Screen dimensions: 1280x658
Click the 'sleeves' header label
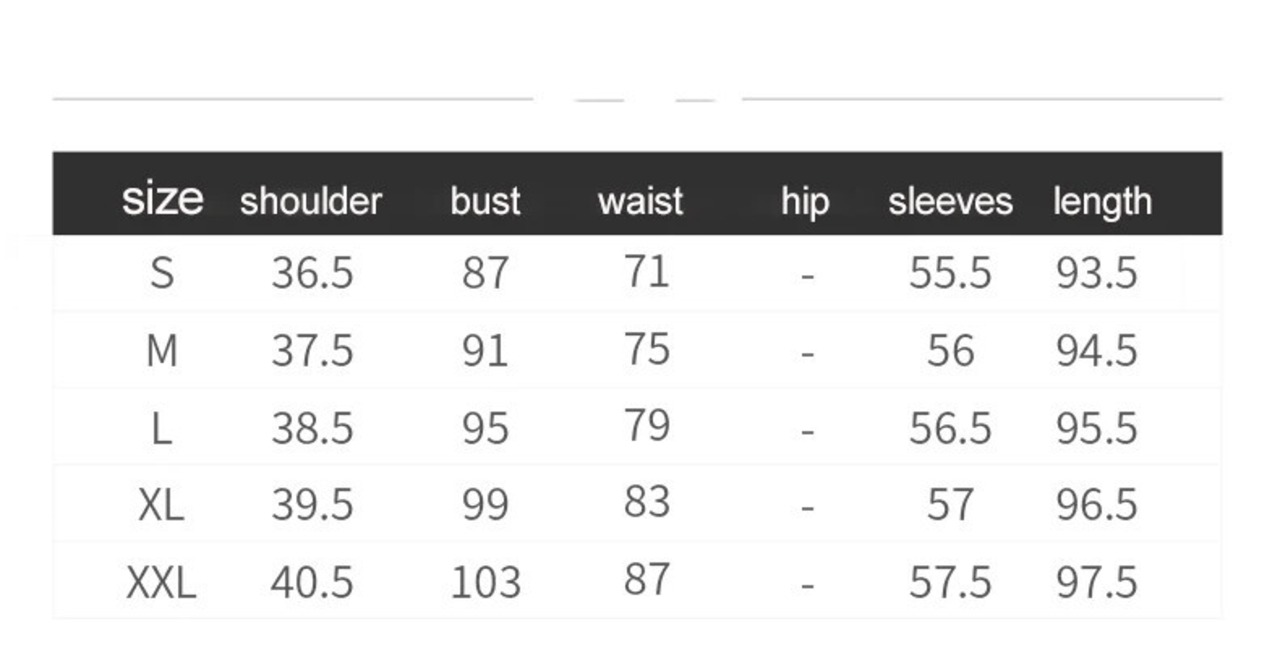pos(950,201)
